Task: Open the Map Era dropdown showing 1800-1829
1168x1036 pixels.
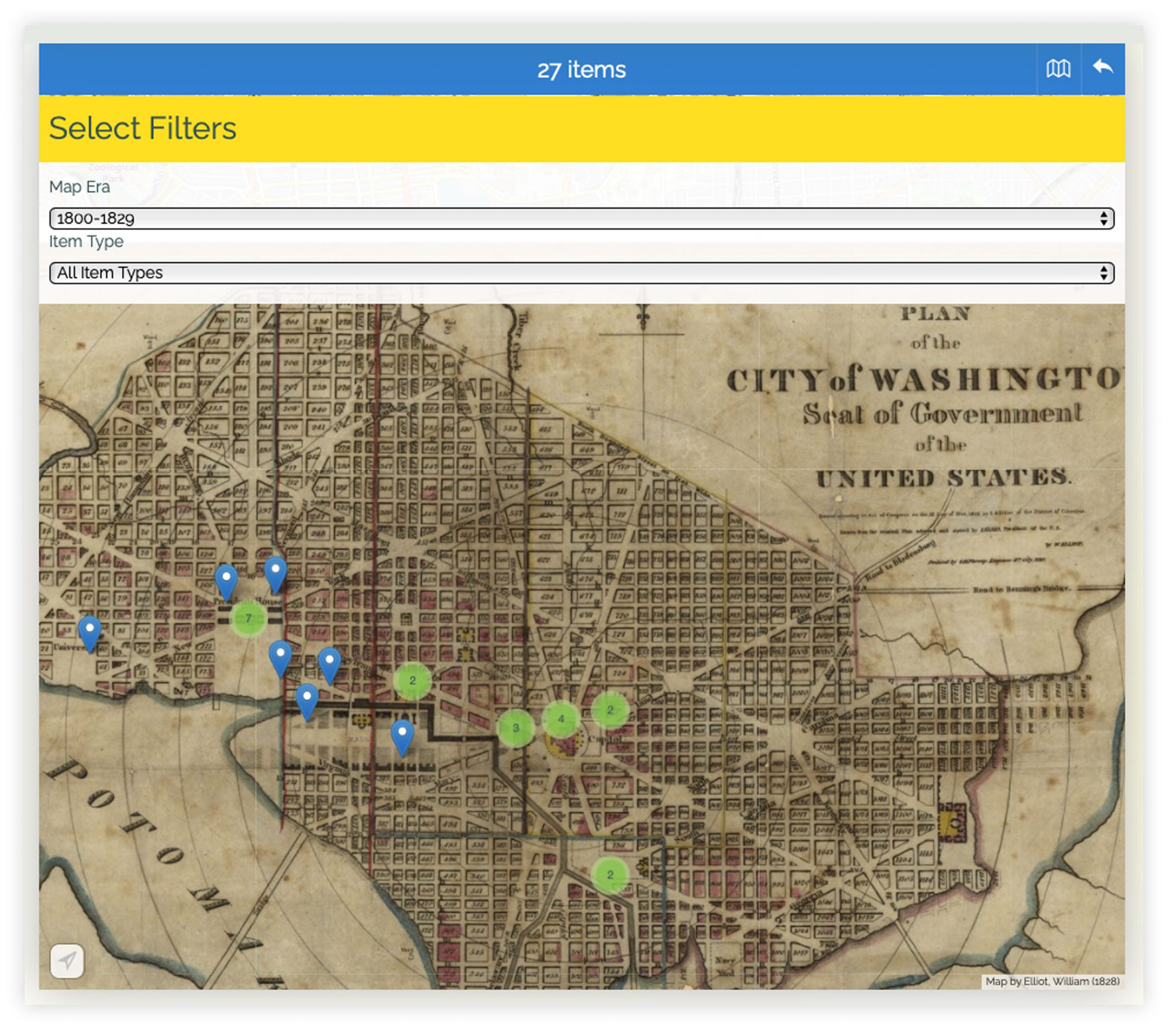Action: (x=582, y=219)
